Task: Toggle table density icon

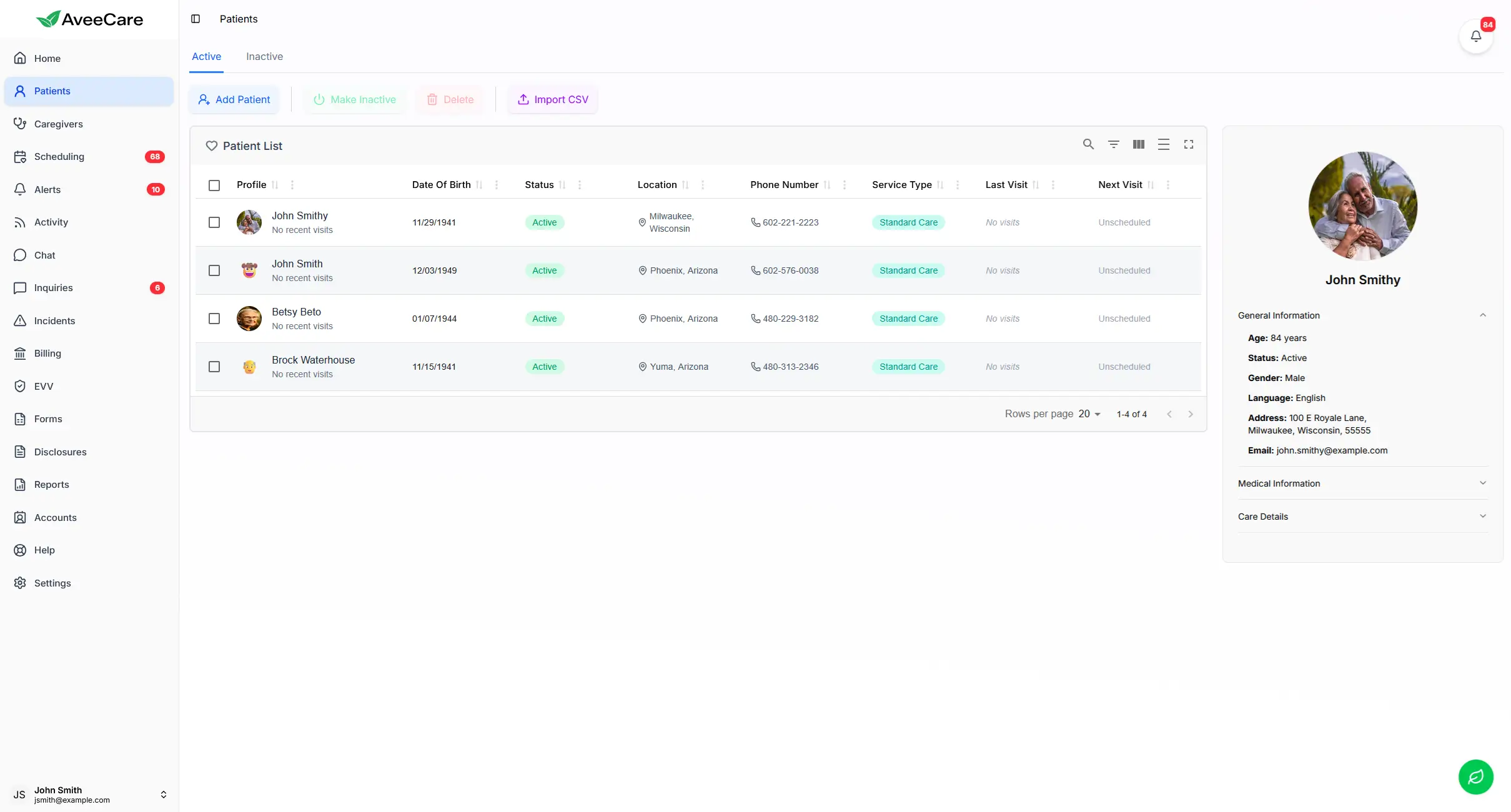Action: point(1164,144)
